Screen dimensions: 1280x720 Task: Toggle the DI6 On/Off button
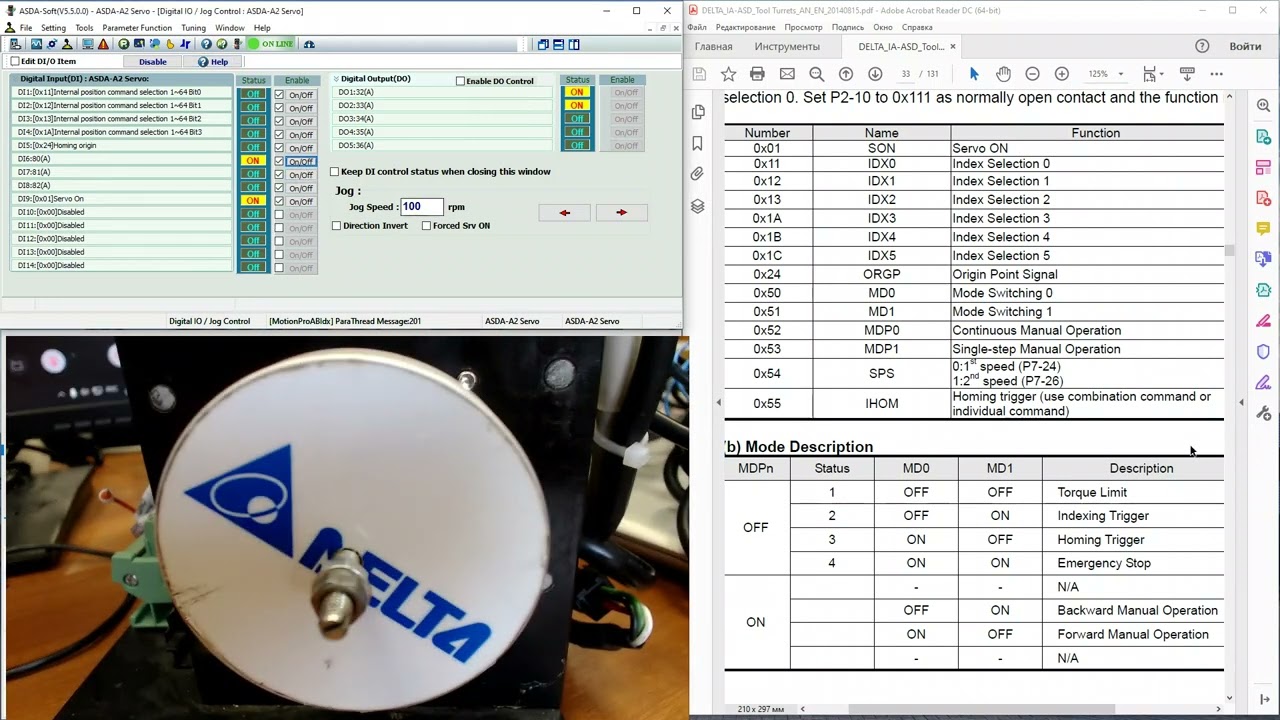pyautogui.click(x=301, y=161)
